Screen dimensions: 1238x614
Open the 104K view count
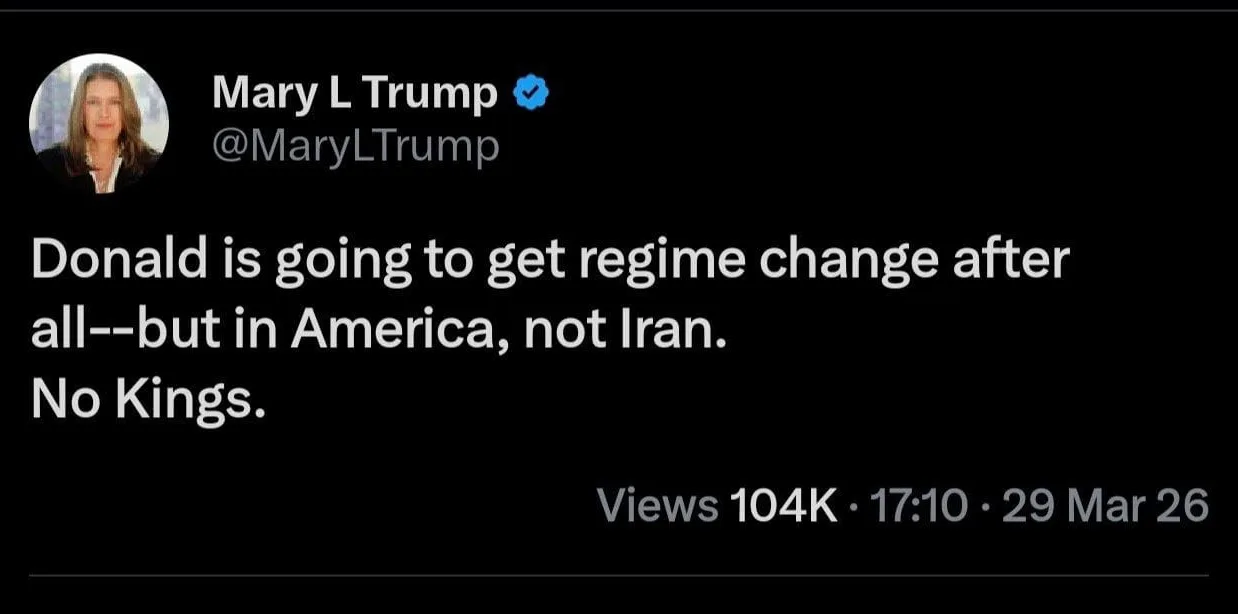[x=784, y=506]
